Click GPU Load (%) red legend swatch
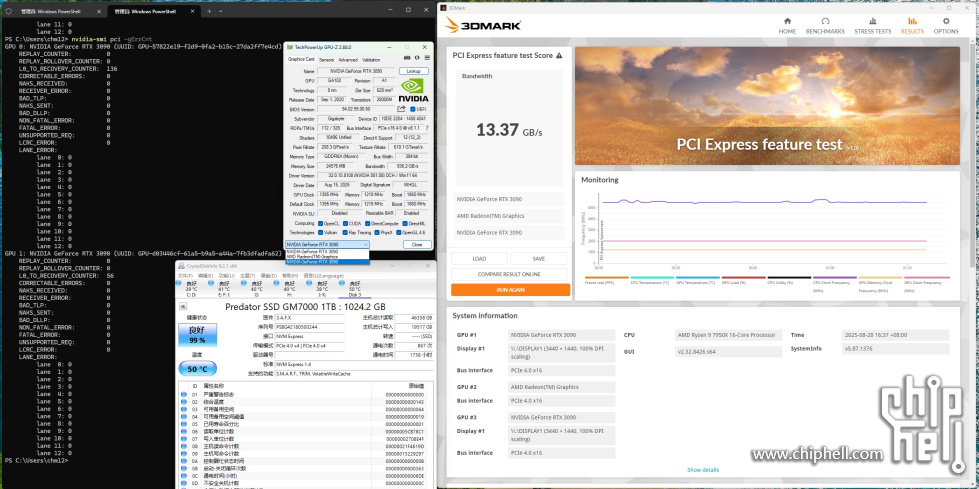The width and height of the screenshot is (979, 489). click(x=743, y=277)
